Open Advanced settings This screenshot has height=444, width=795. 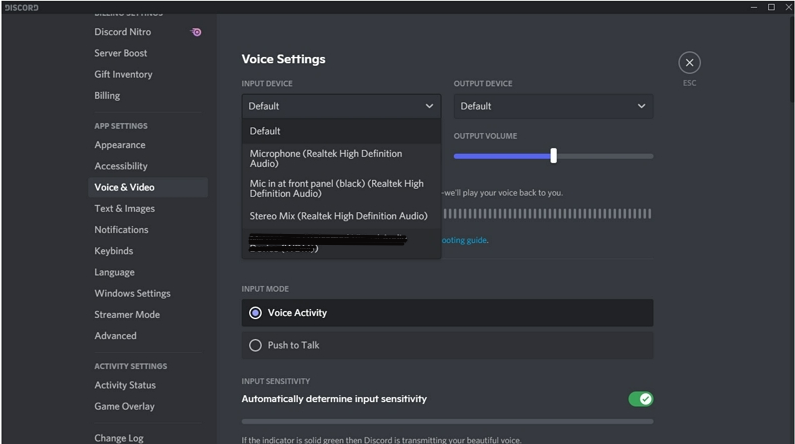115,336
